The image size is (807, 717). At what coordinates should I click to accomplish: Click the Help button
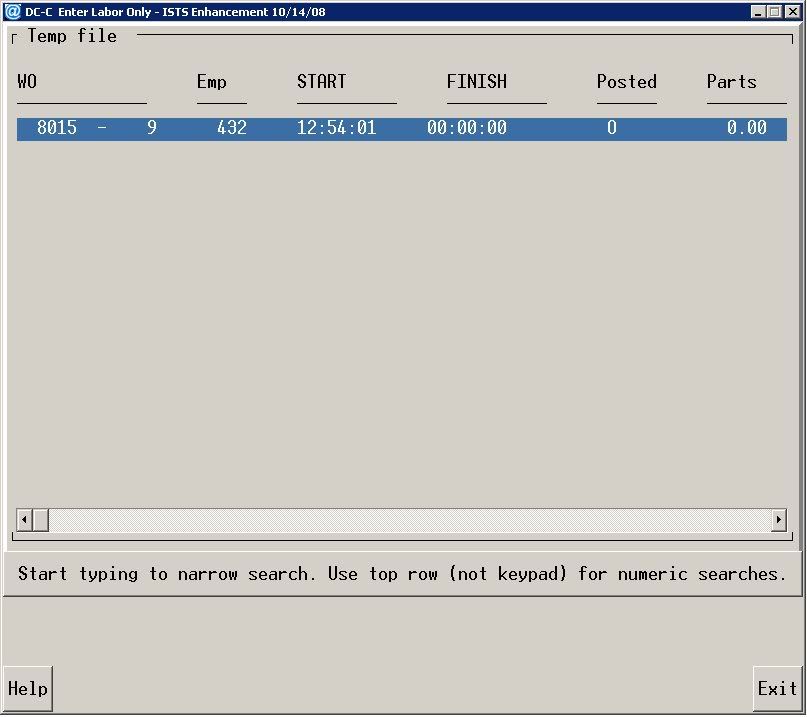click(x=28, y=689)
